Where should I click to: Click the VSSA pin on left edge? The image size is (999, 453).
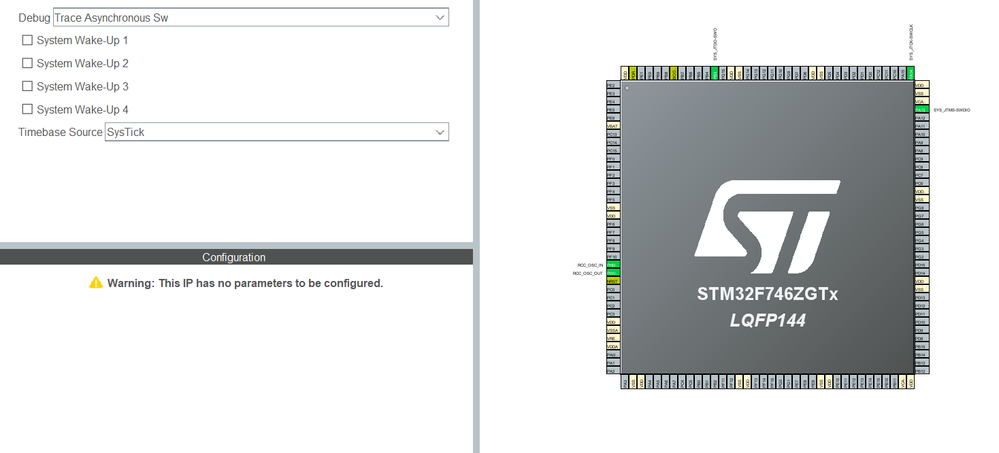point(614,329)
